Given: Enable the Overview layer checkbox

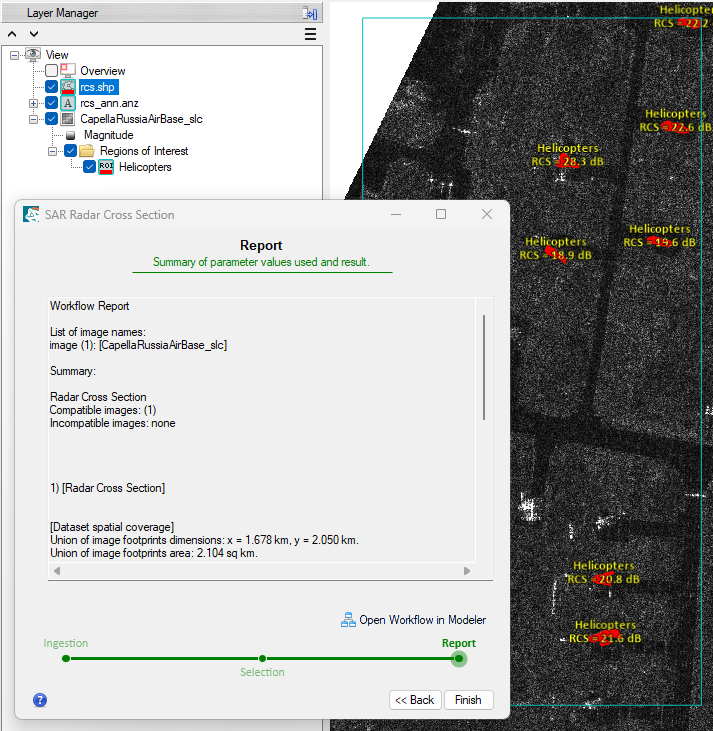Looking at the screenshot, I should point(52,71).
